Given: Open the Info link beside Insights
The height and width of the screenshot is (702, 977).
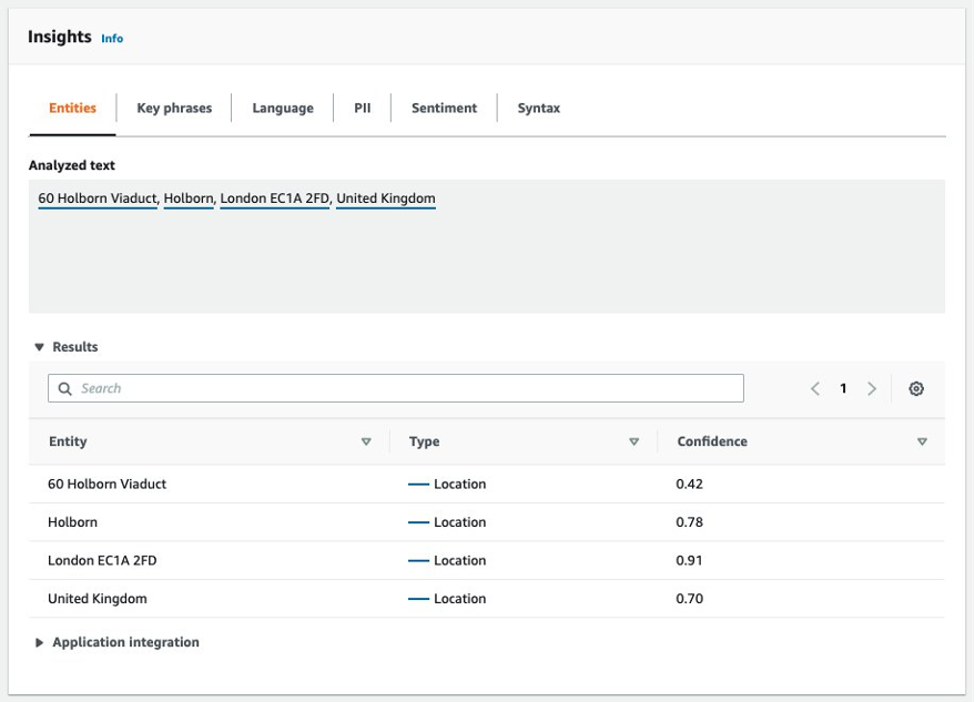Looking at the screenshot, I should (x=112, y=38).
